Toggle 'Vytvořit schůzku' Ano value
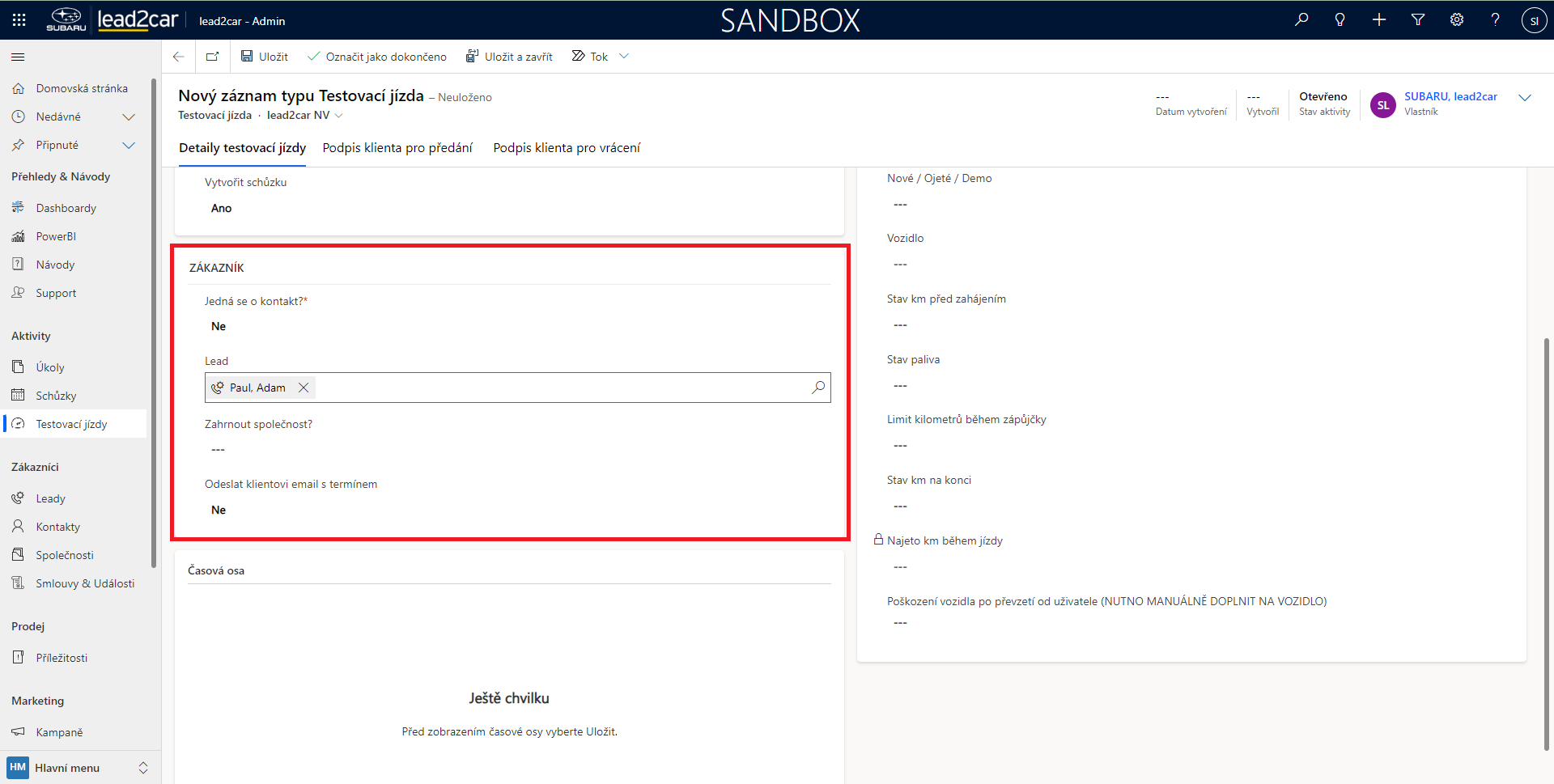The width and height of the screenshot is (1554, 784). 221,209
